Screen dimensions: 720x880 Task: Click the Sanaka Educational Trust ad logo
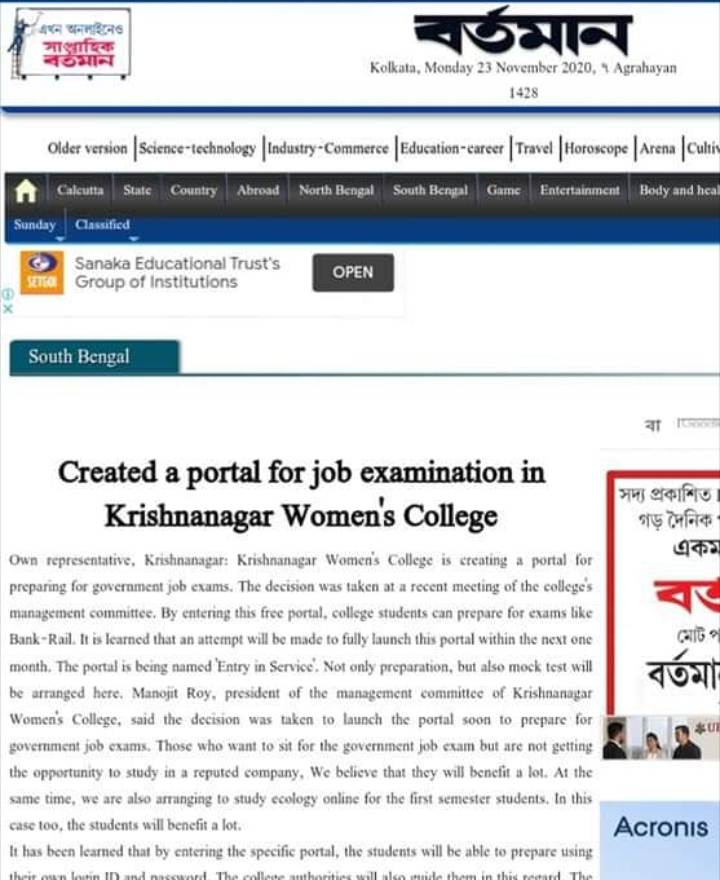42,273
